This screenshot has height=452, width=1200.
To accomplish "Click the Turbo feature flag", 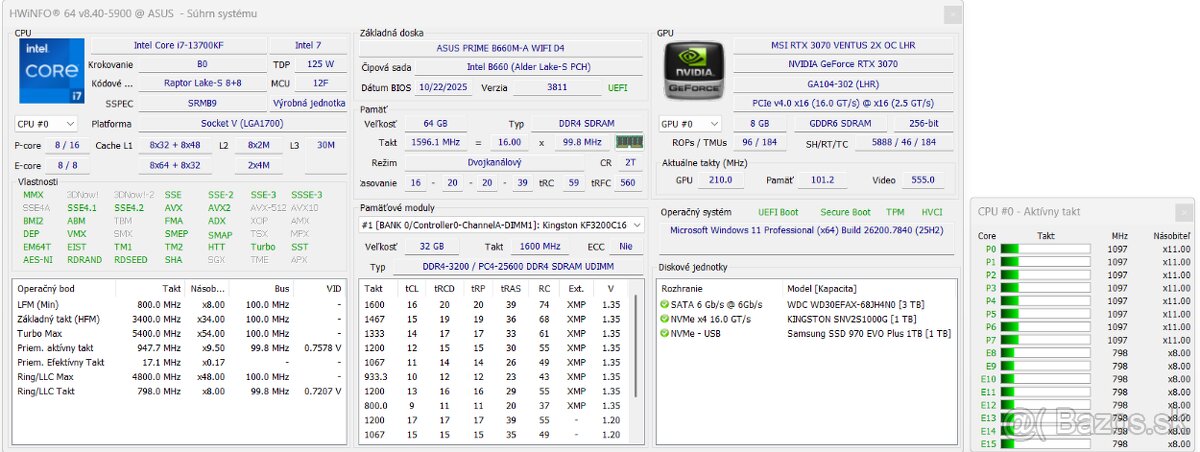I will [x=263, y=247].
